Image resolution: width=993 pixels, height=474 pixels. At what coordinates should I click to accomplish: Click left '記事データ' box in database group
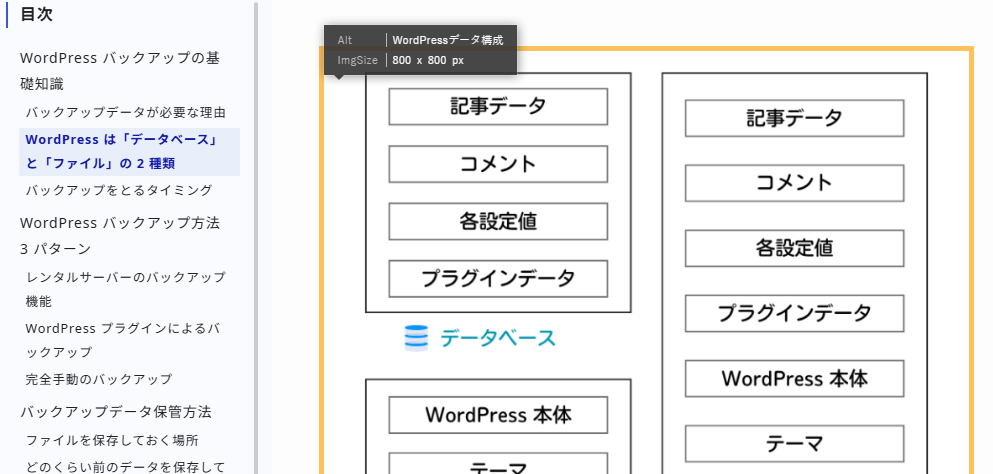coord(498,106)
